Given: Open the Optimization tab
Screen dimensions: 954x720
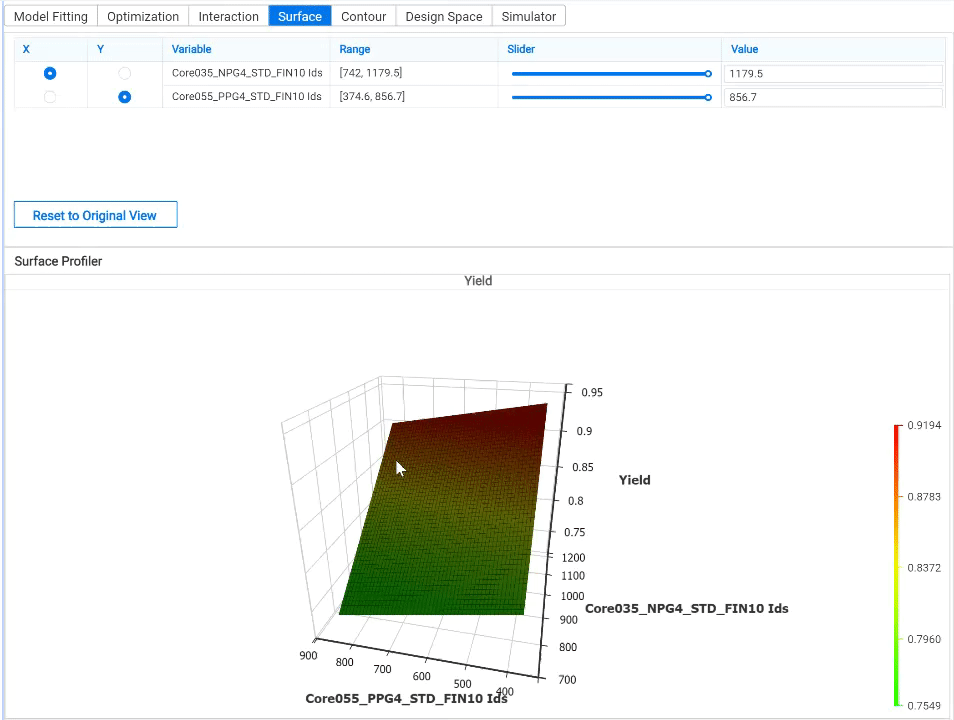Looking at the screenshot, I should (143, 16).
